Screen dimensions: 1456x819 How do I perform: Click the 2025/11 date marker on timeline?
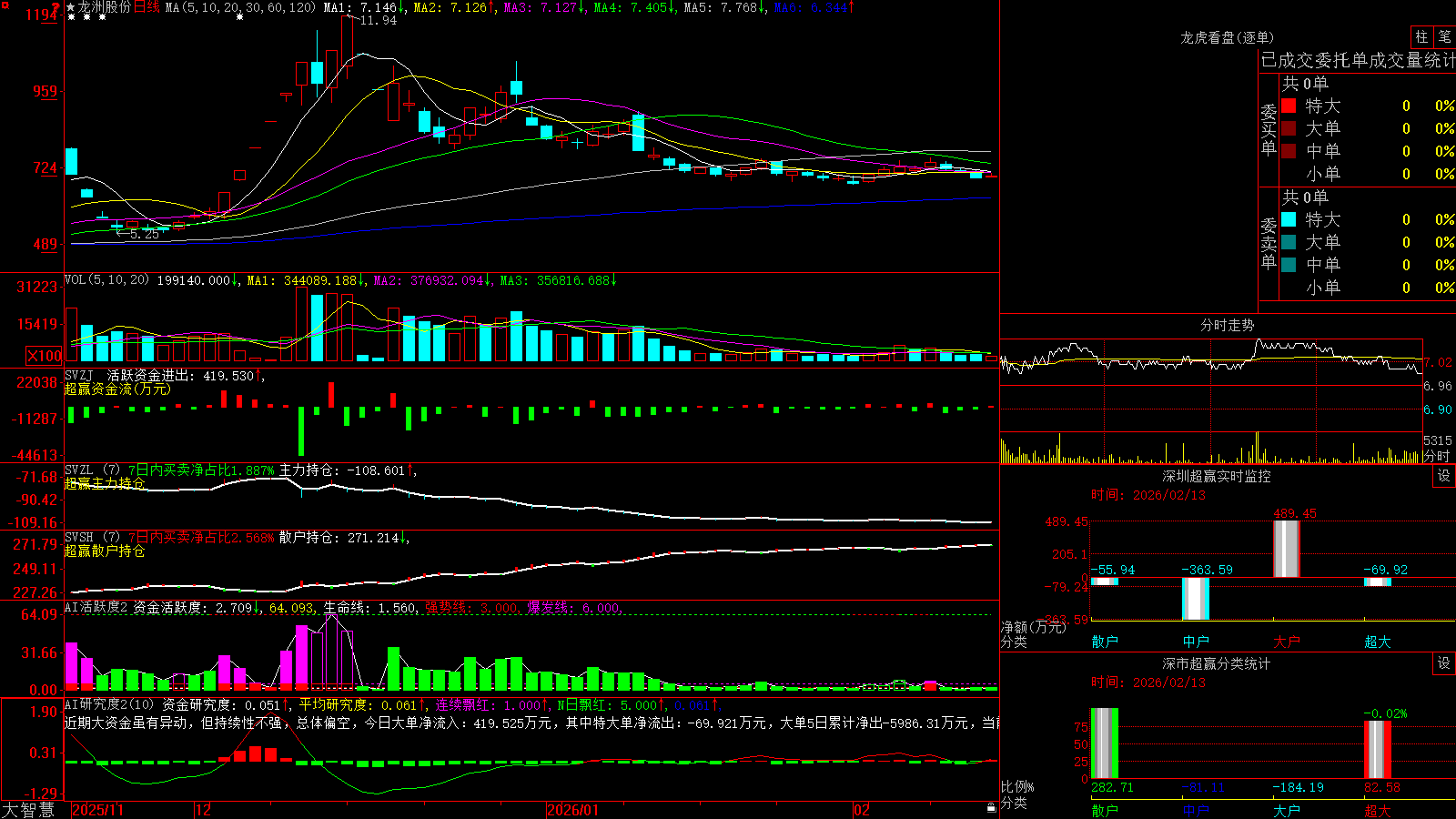97,810
